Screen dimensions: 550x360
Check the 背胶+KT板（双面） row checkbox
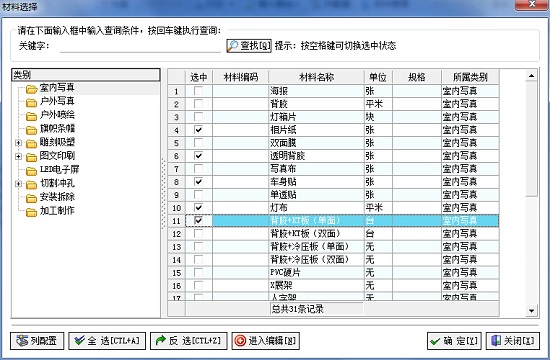(198, 234)
